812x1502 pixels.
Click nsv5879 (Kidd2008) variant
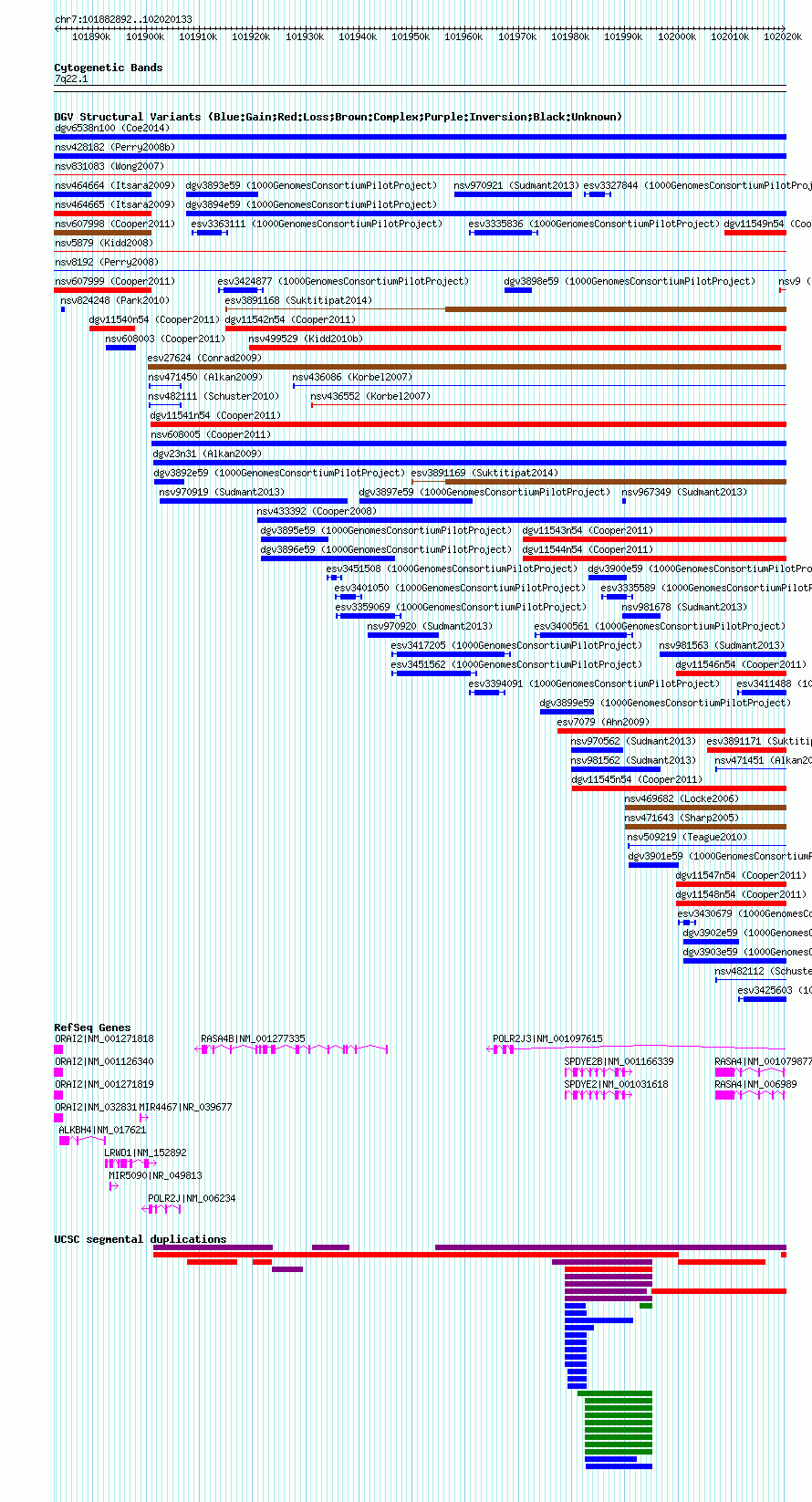(x=104, y=243)
